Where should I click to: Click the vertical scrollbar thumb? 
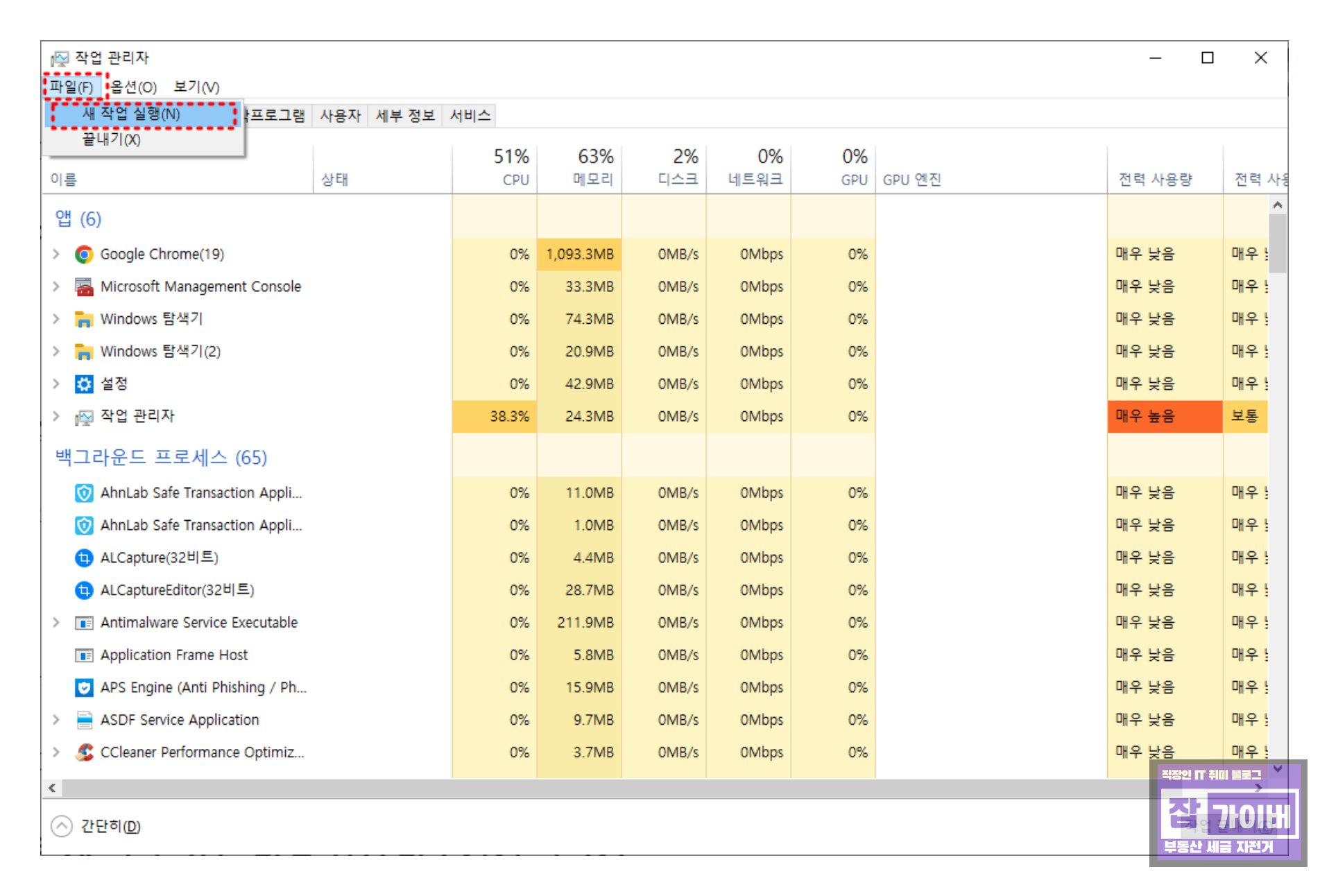[1278, 243]
